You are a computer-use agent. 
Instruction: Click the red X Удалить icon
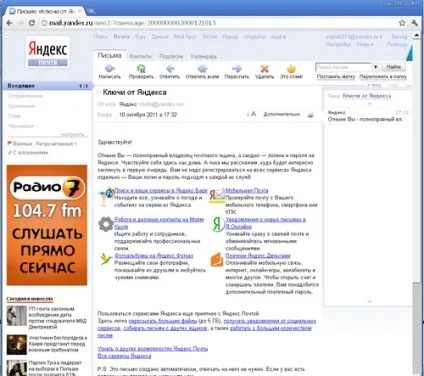click(264, 69)
